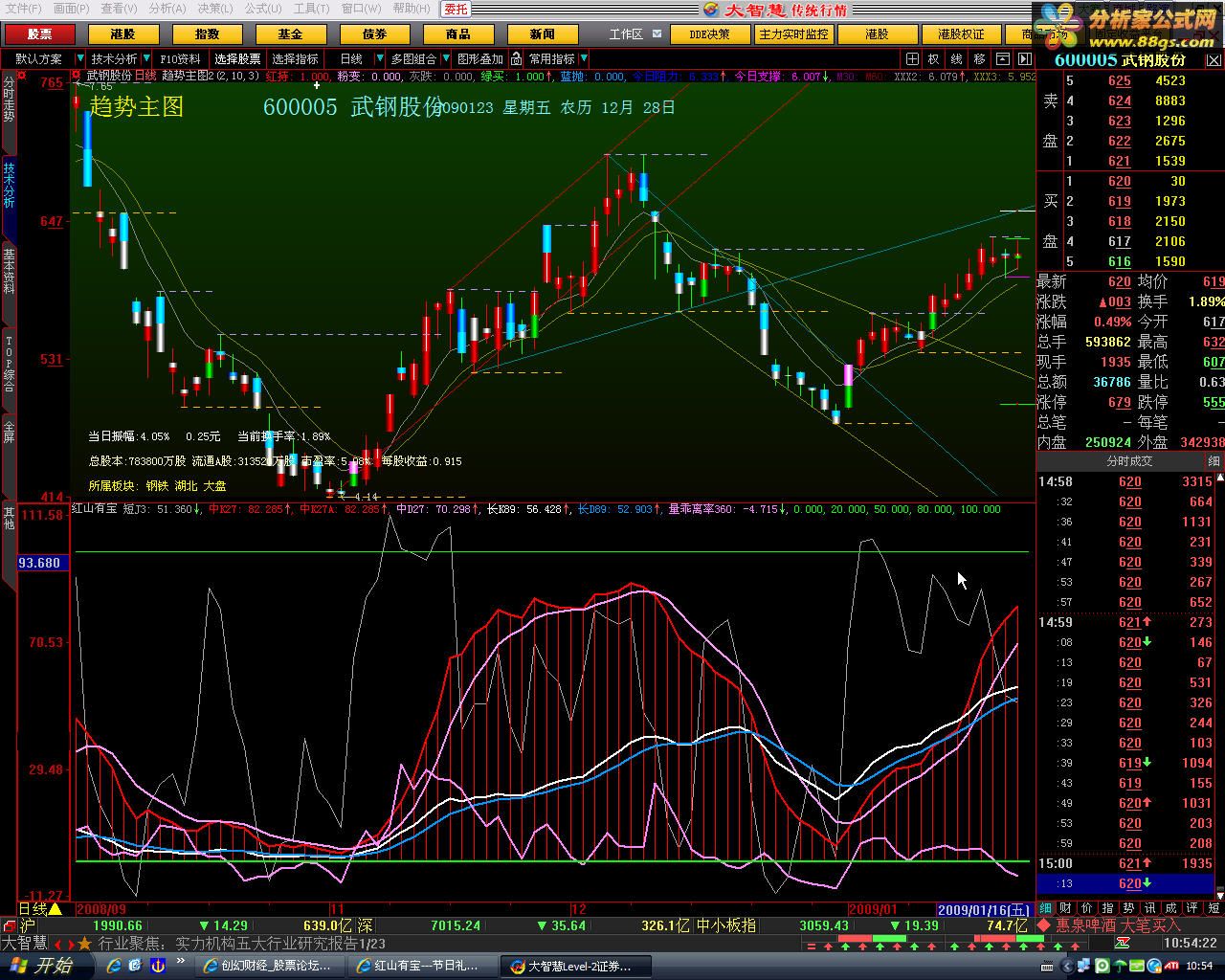Close the 600005 武钢股份 quote panel
This screenshot has height=980, width=1225.
tap(1214, 59)
